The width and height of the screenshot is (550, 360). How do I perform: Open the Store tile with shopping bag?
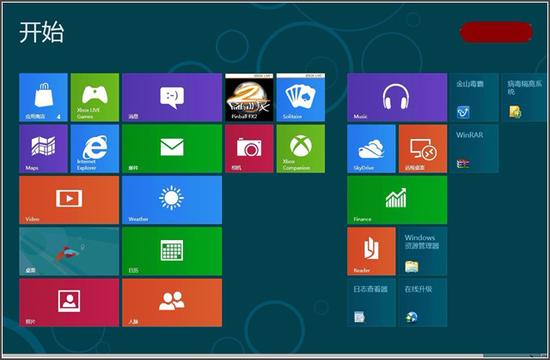click(43, 97)
